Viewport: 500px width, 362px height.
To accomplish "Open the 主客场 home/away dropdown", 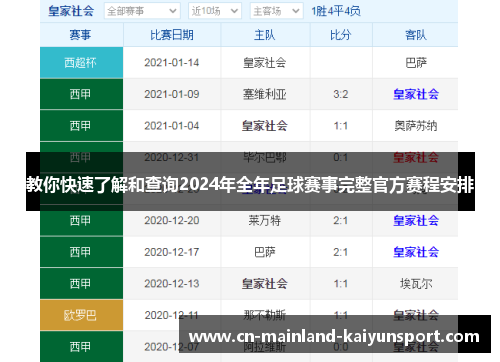I will [x=276, y=11].
